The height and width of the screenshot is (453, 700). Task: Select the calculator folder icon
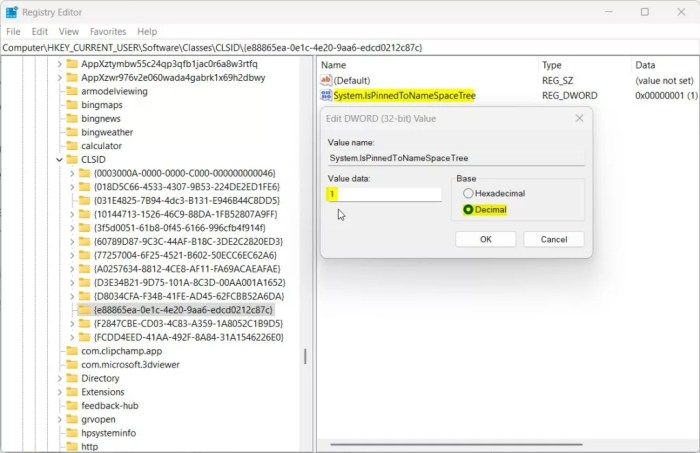(72, 145)
